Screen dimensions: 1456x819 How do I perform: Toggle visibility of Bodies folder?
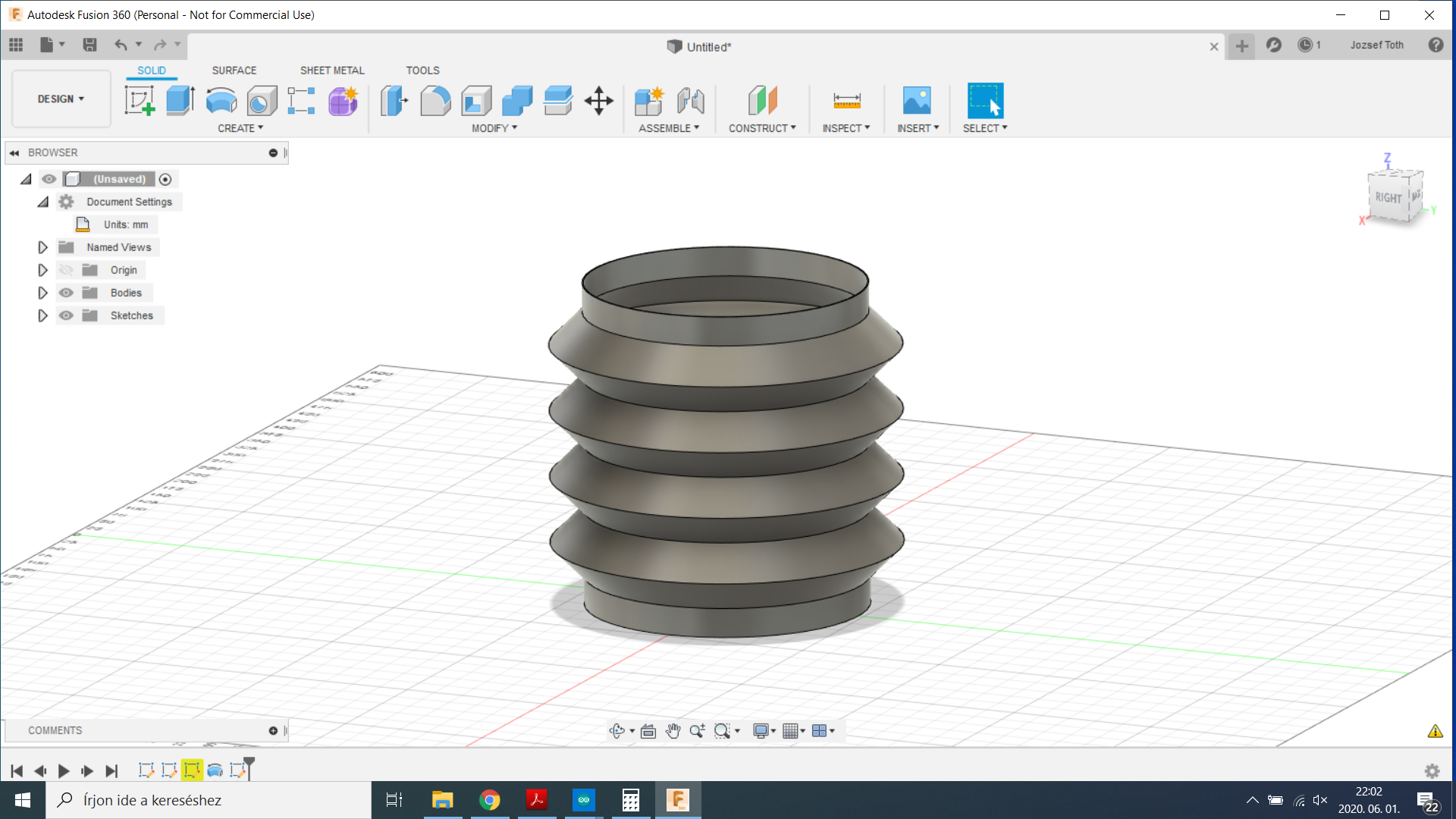(67, 293)
